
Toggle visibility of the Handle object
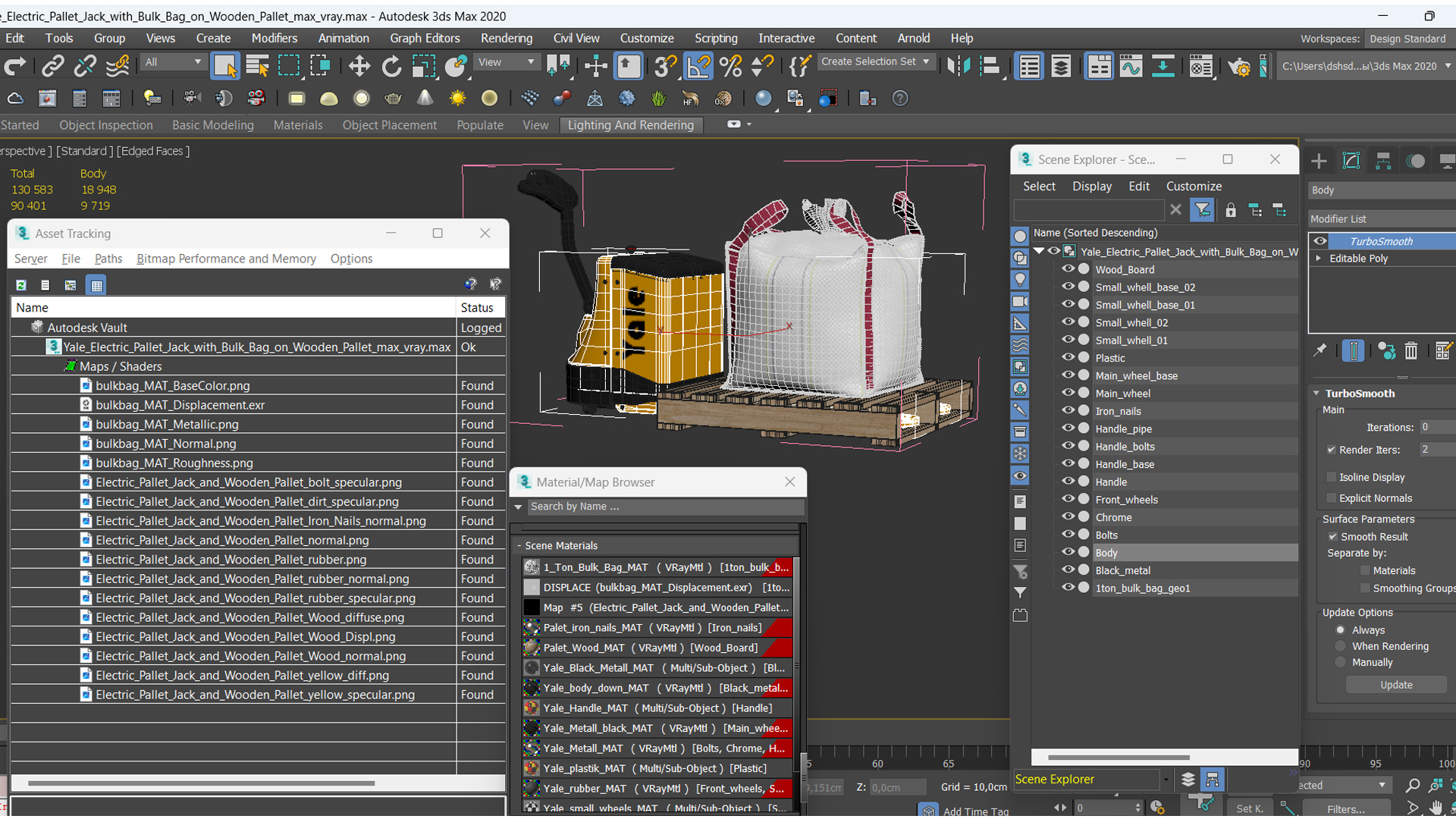(x=1068, y=482)
